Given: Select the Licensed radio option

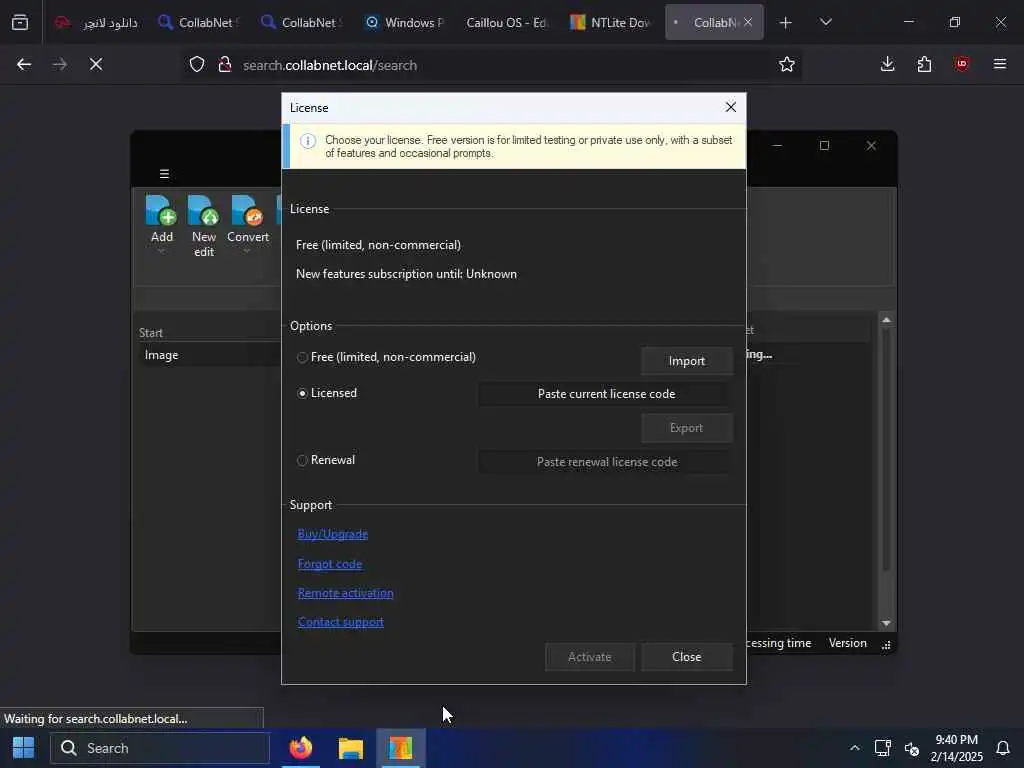Looking at the screenshot, I should pyautogui.click(x=302, y=393).
